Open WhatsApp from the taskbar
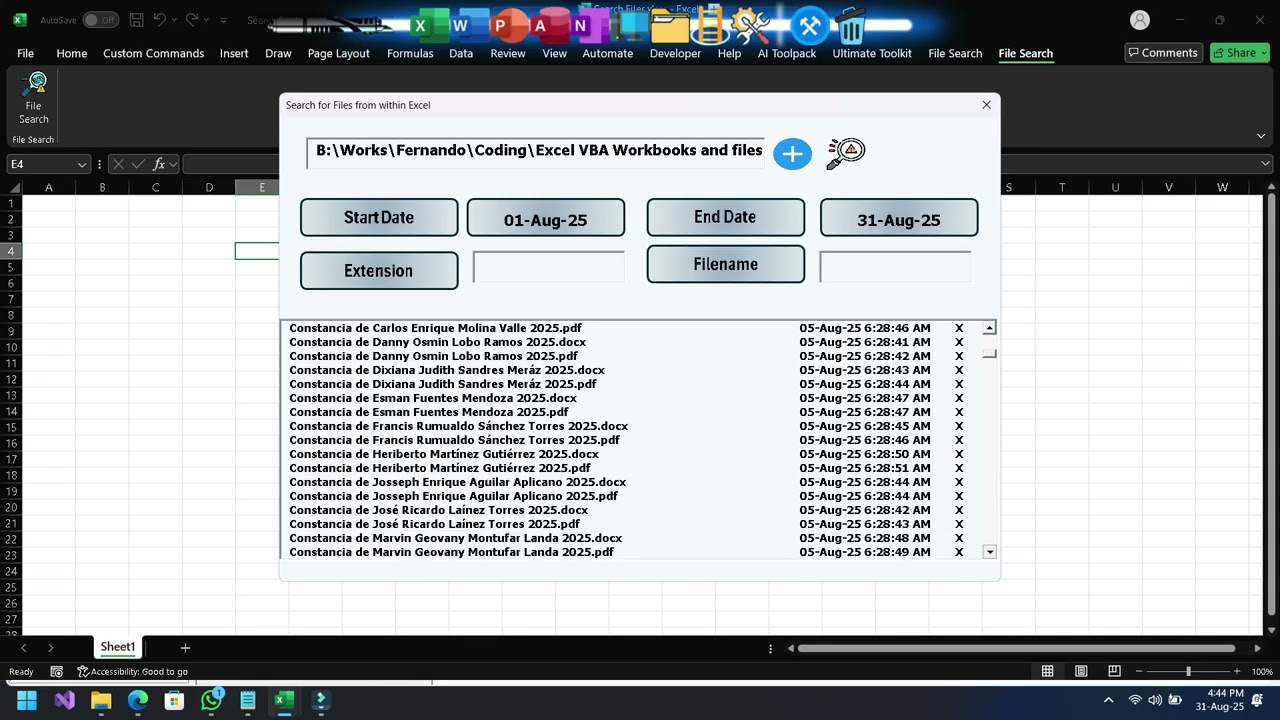This screenshot has height=720, width=1280. click(211, 700)
